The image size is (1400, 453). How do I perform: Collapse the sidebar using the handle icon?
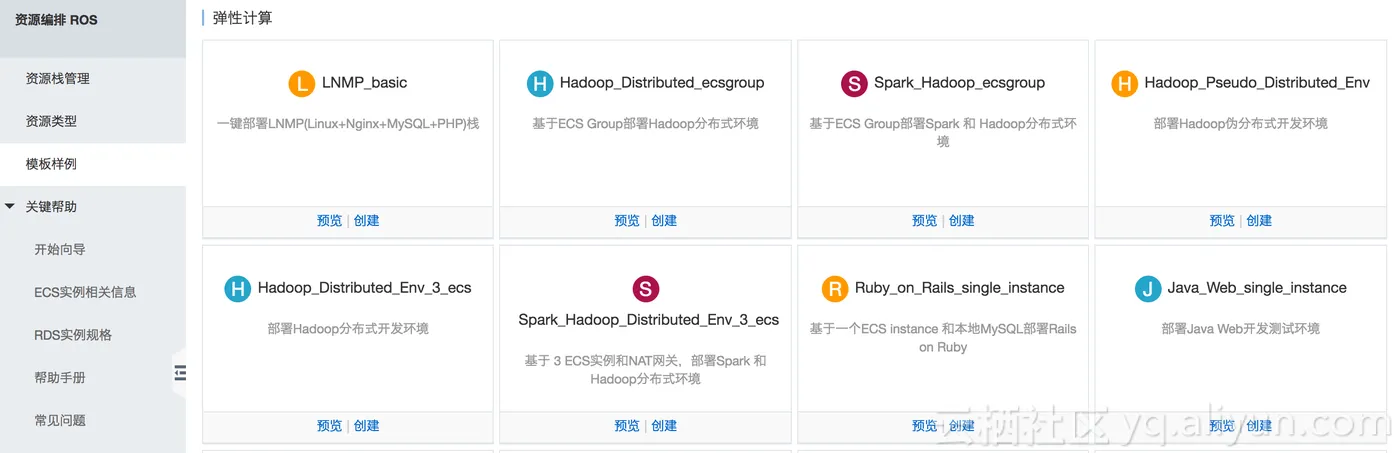pos(180,373)
